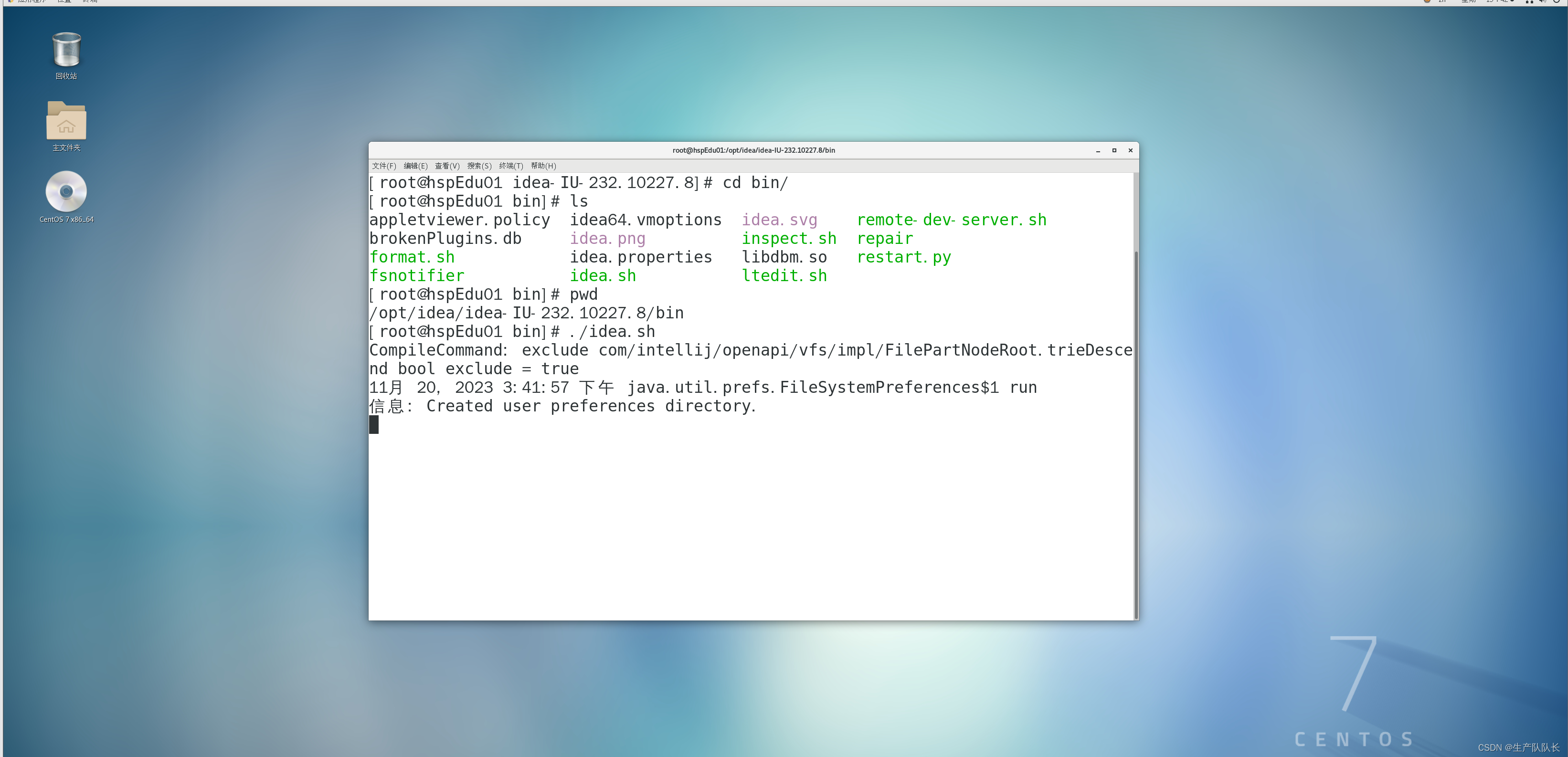1568x757 pixels.
Task: Click 'brokenPlugins.db' file name
Action: click(445, 239)
